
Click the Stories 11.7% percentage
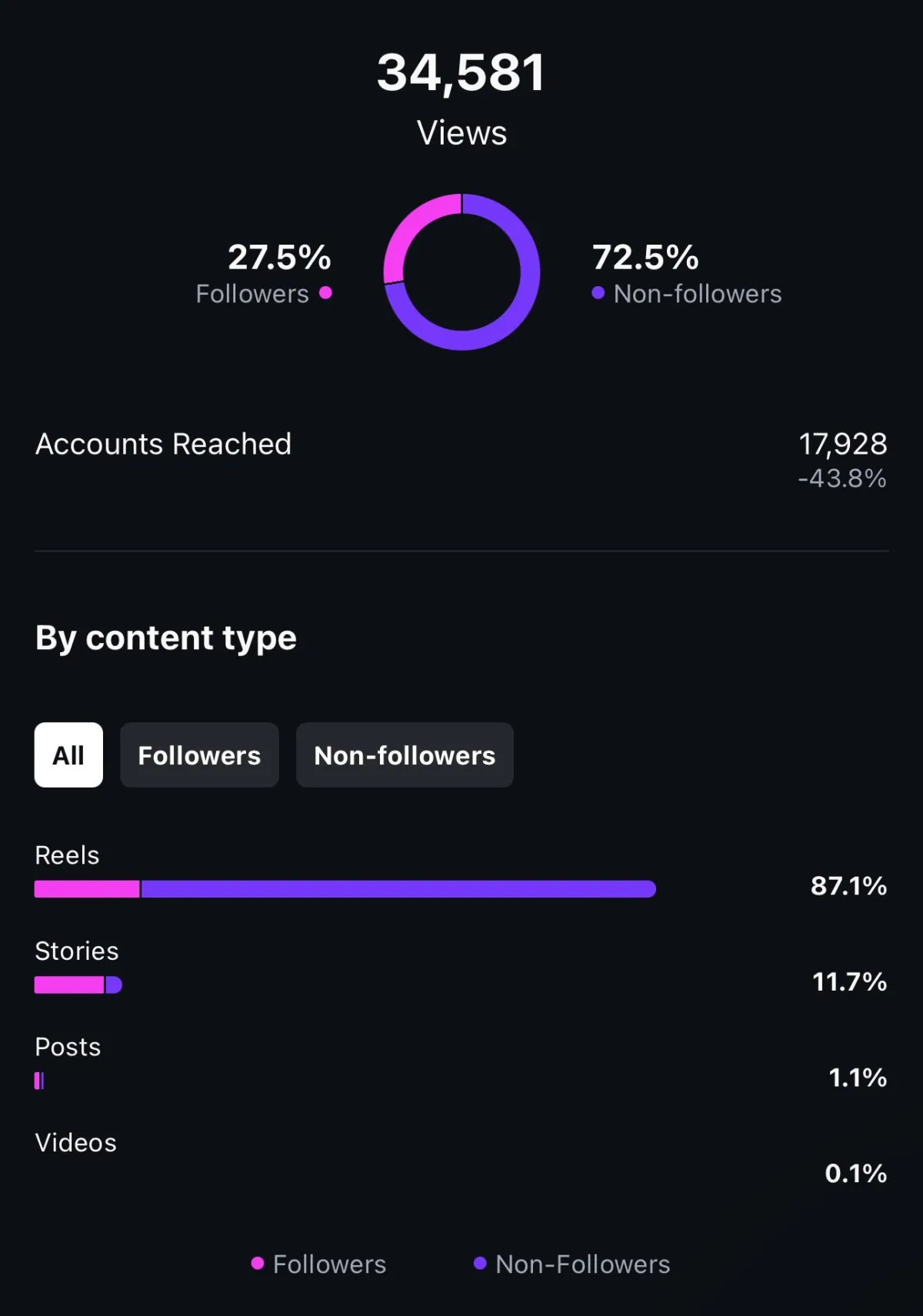[849, 981]
